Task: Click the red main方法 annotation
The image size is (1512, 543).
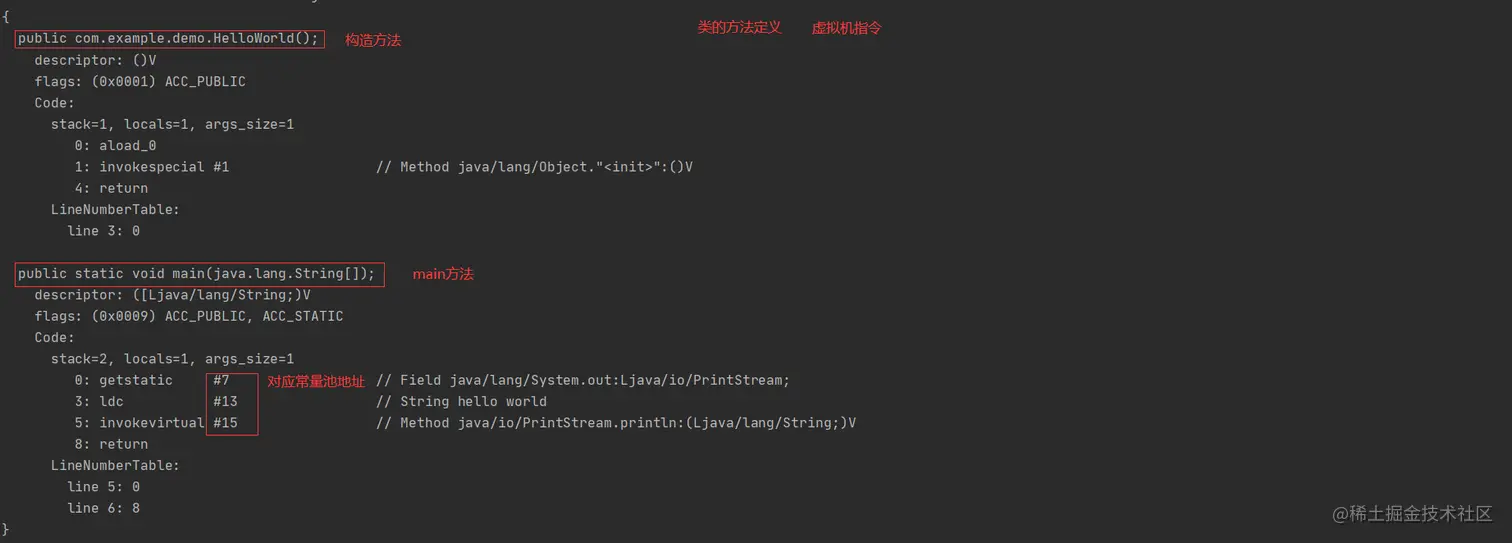Action: pyautogui.click(x=443, y=273)
